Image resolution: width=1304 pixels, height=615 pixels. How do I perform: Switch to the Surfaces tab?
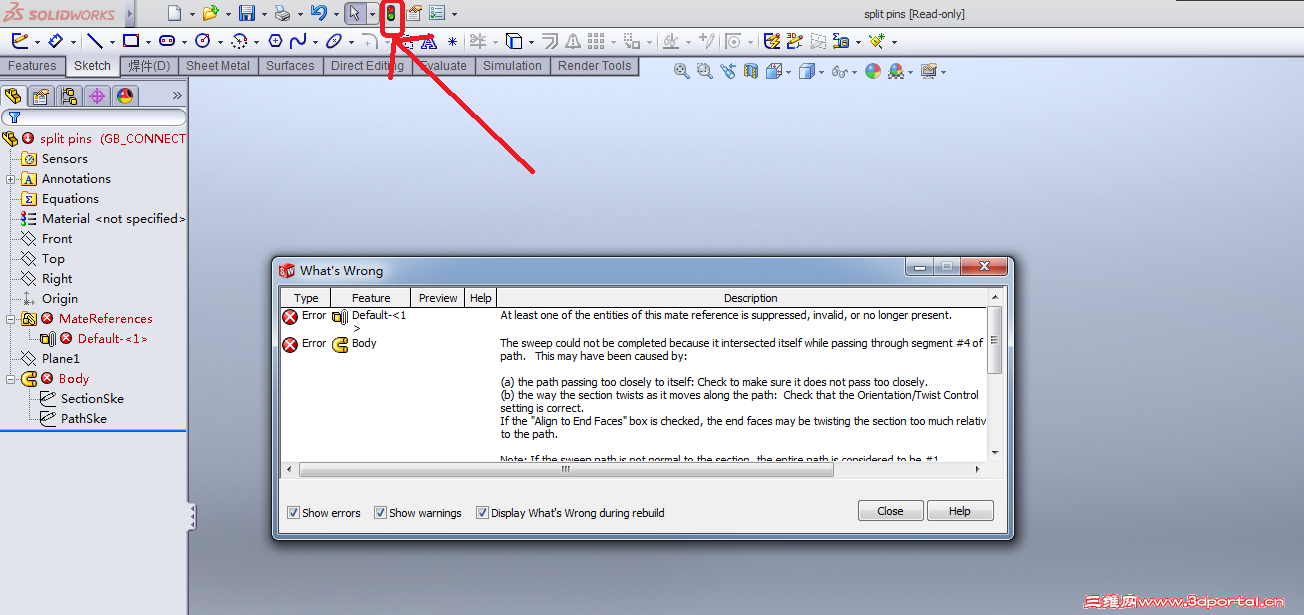pos(290,66)
